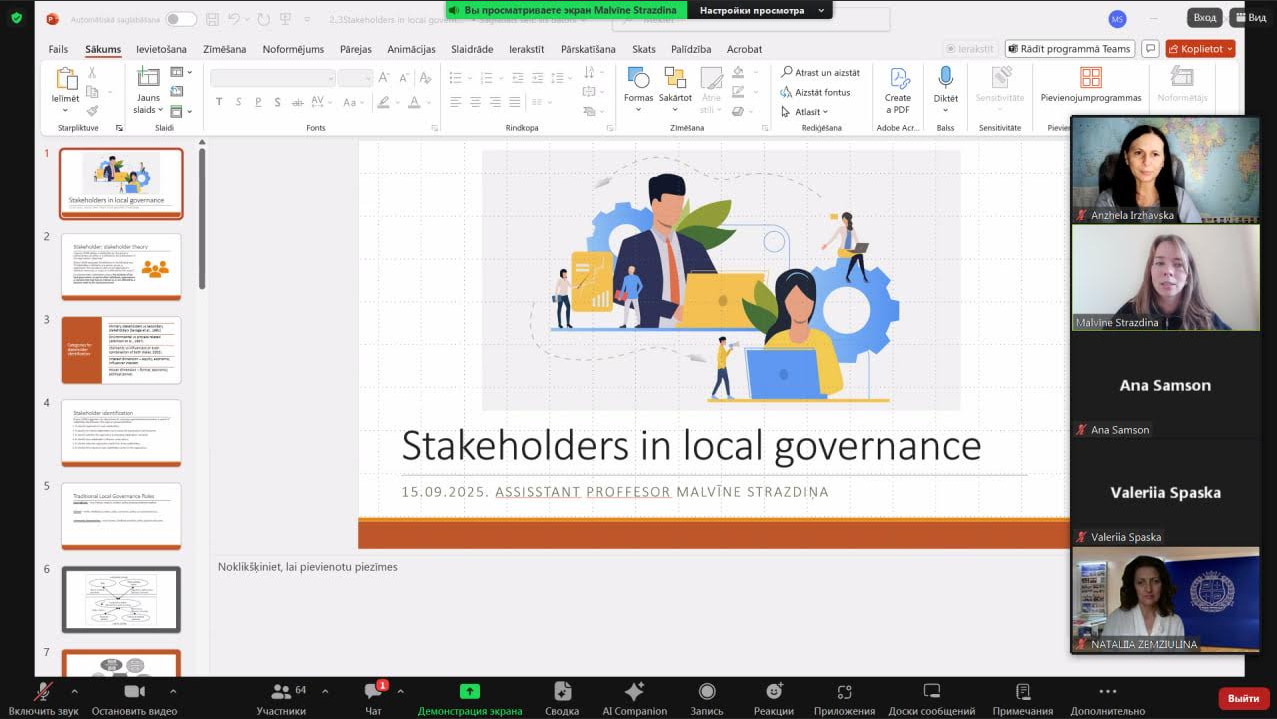Toggle justify text alignment

click(514, 102)
